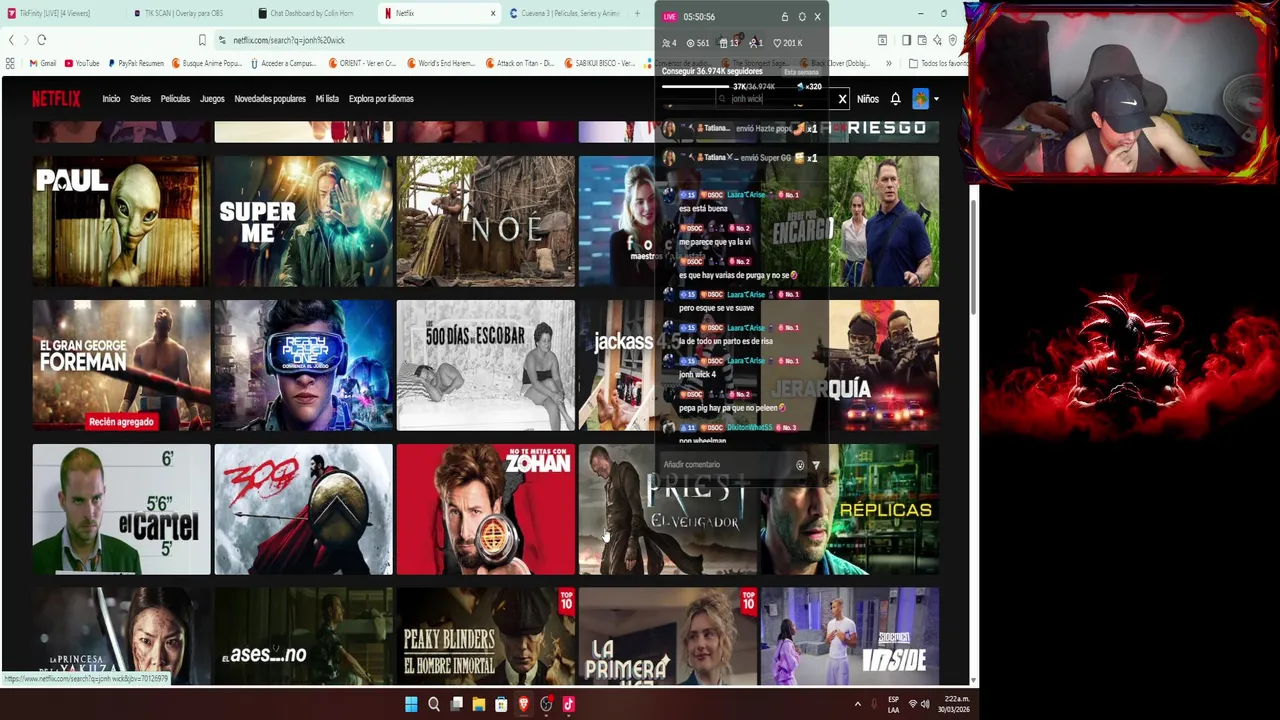This screenshot has height=720, width=1280.
Task: Open Super Me thumbnail
Action: click(x=303, y=221)
